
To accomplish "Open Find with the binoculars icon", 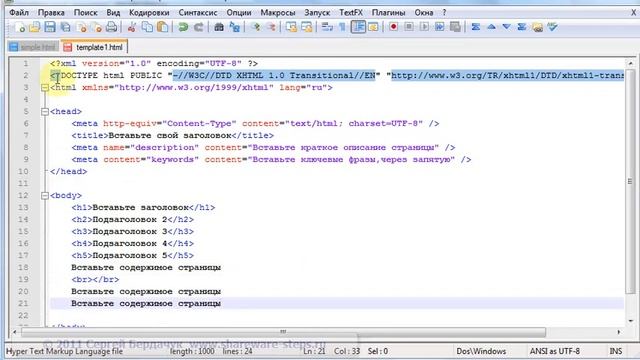I will coord(219,27).
